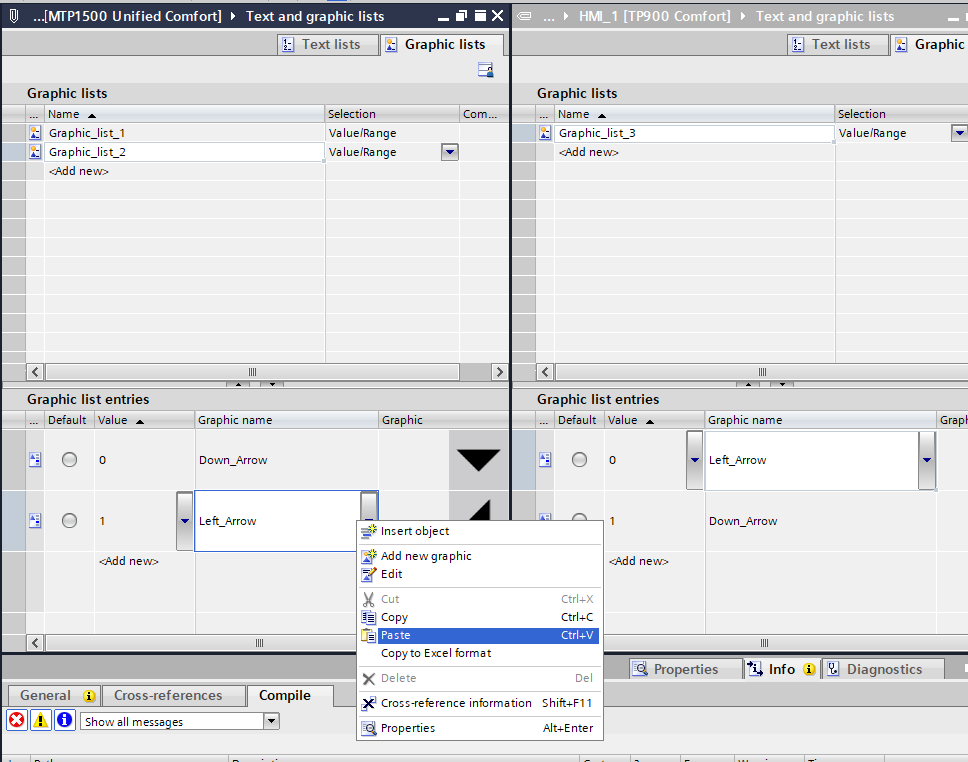Select the Graphic_list_1 row name
Image resolution: width=968 pixels, height=762 pixels.
[x=87, y=133]
